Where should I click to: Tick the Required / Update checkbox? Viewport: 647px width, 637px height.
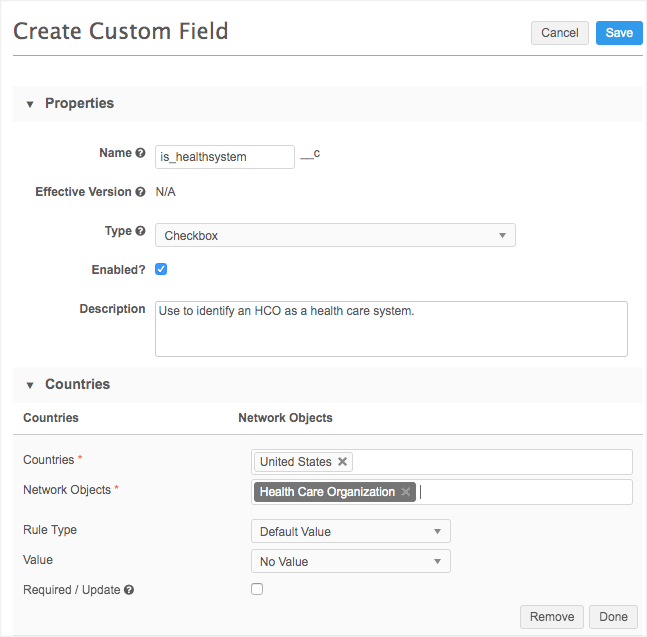pos(257,589)
